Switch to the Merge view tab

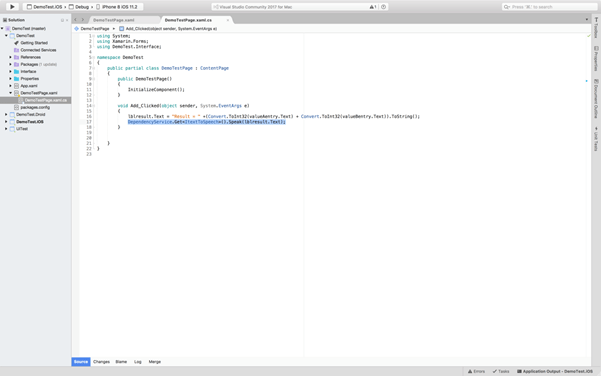[x=154, y=362]
